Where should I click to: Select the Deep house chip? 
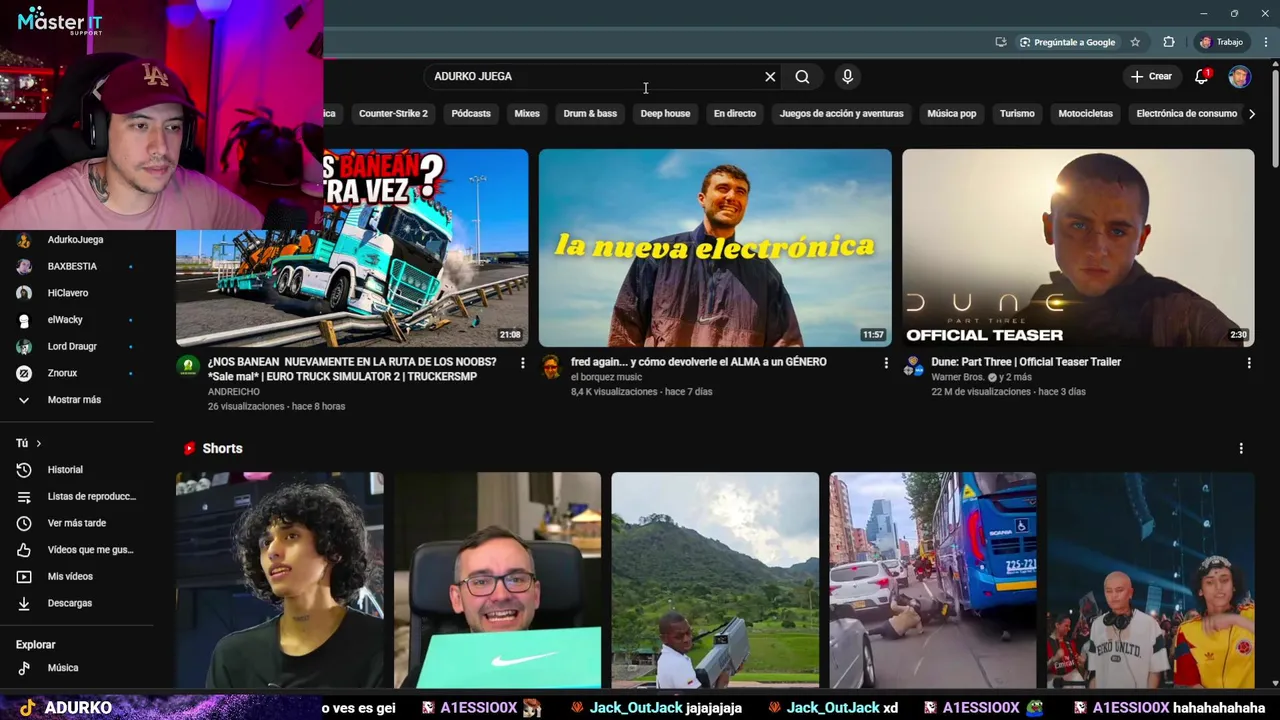point(665,114)
